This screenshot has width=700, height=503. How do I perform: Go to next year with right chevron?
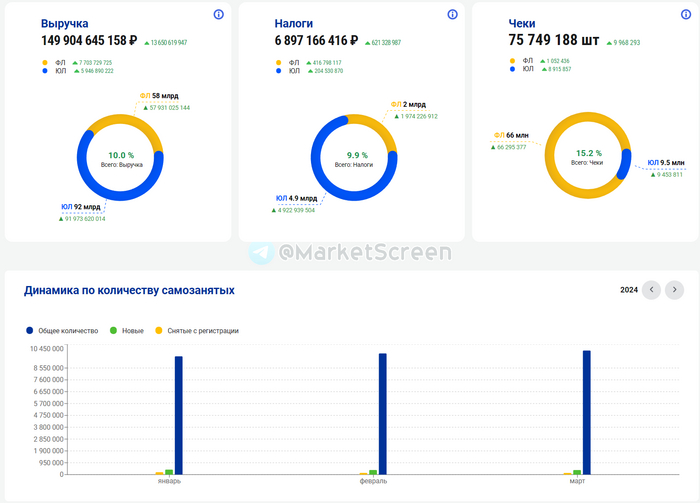coord(675,290)
